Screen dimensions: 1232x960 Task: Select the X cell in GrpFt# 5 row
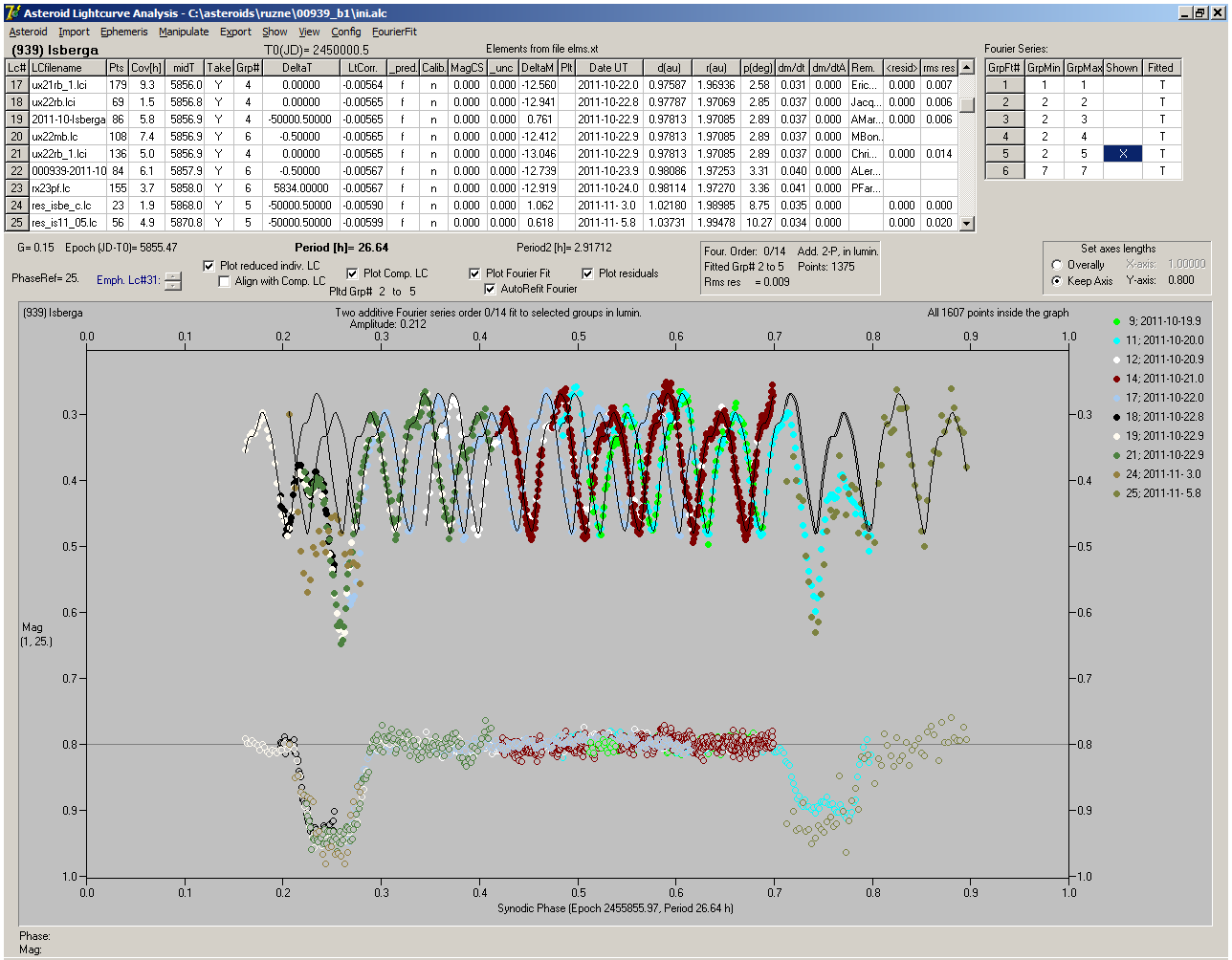click(x=1122, y=154)
